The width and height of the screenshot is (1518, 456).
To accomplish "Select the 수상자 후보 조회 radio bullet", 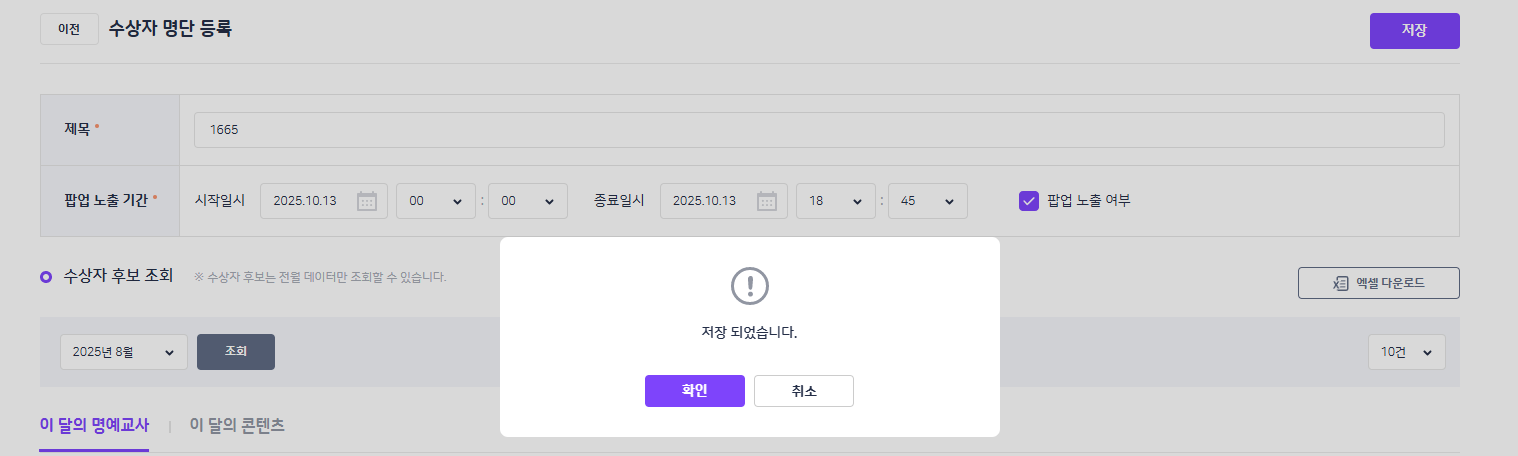I will [x=46, y=276].
